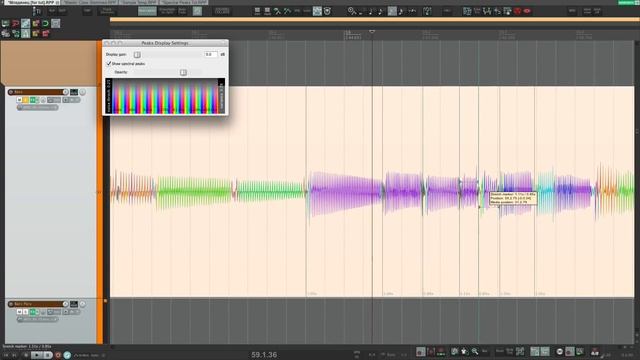Image resolution: width=640 pixels, height=360 pixels.
Task: Click the Bass Para track name field
Action: click(38, 304)
